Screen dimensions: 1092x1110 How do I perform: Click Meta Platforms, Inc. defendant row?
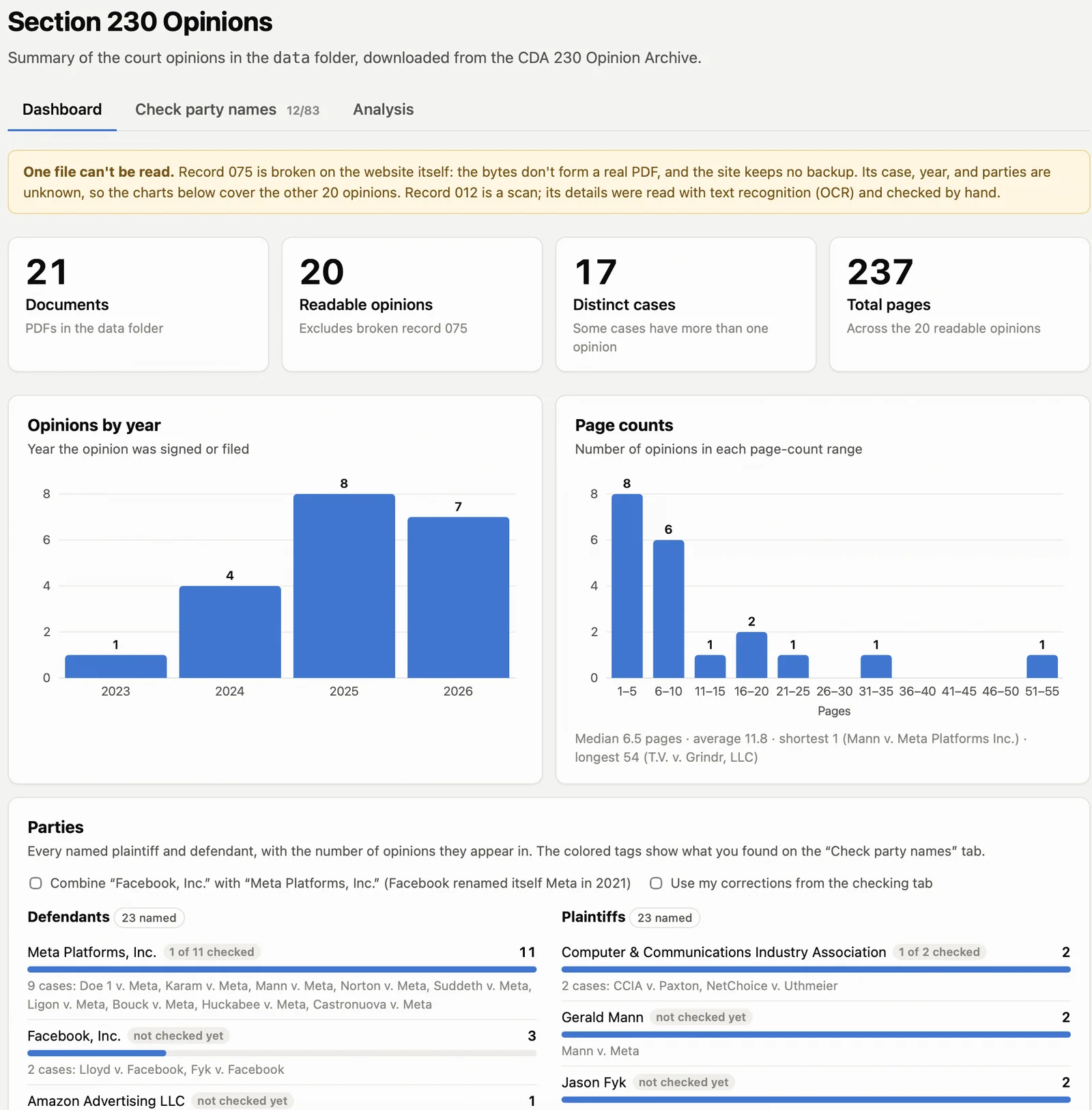click(x=281, y=978)
